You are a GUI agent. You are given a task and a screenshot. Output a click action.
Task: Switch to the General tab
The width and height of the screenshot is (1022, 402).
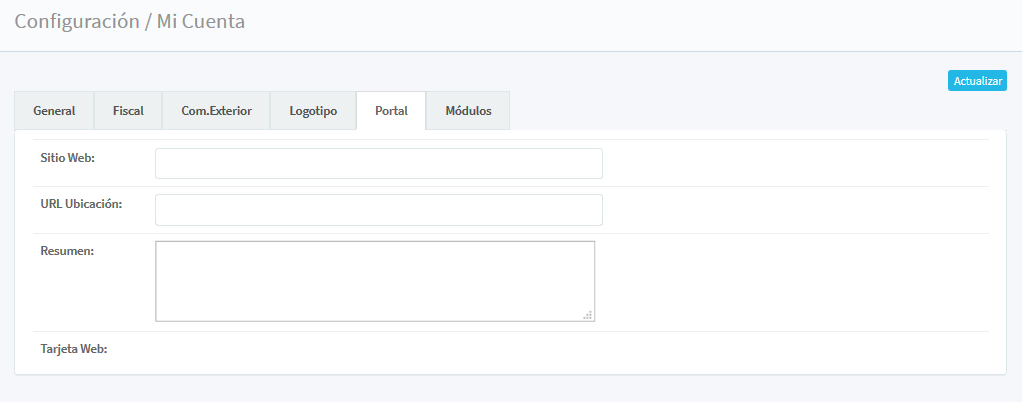click(x=54, y=111)
